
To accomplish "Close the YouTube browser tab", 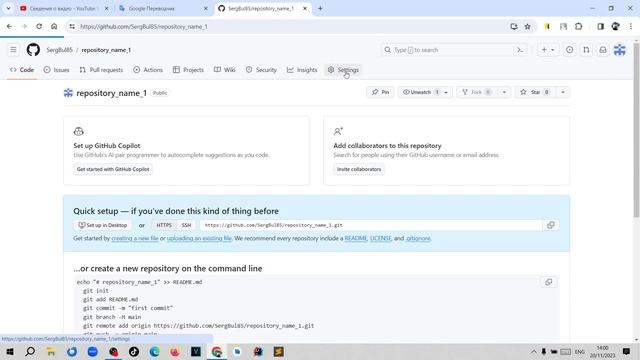I will click(x=107, y=8).
